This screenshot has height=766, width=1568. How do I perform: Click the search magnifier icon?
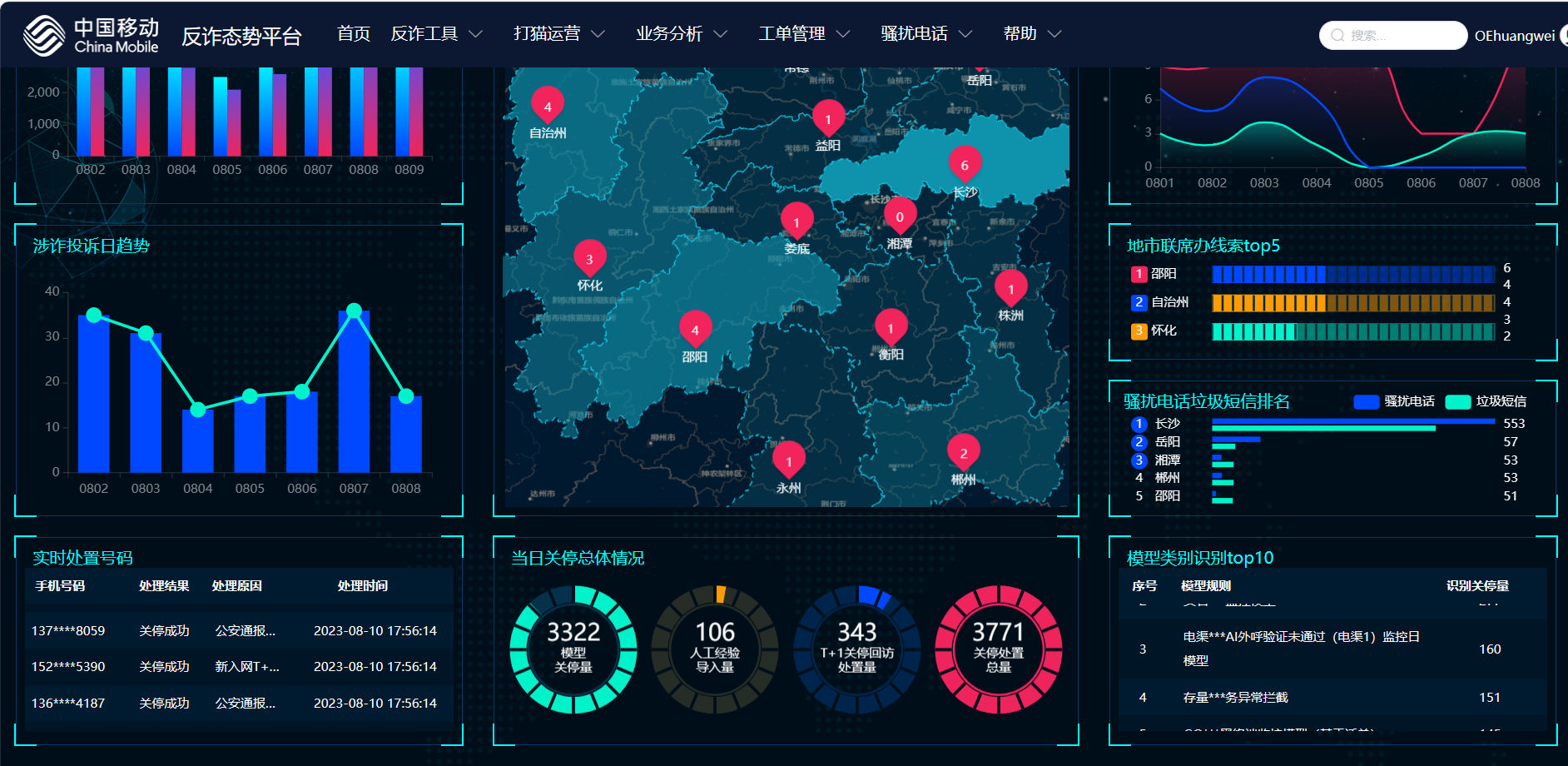click(1337, 35)
